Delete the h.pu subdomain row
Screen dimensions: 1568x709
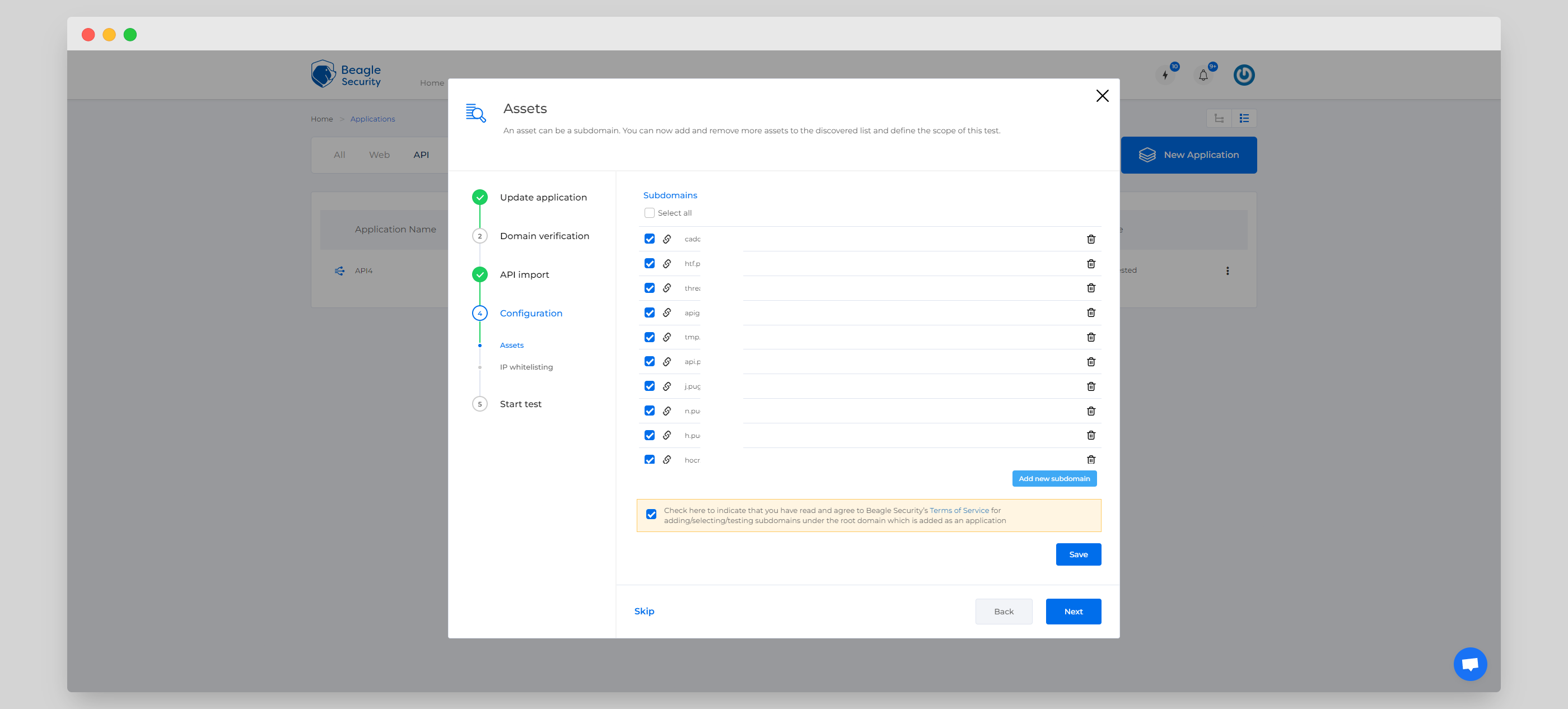coord(1091,435)
